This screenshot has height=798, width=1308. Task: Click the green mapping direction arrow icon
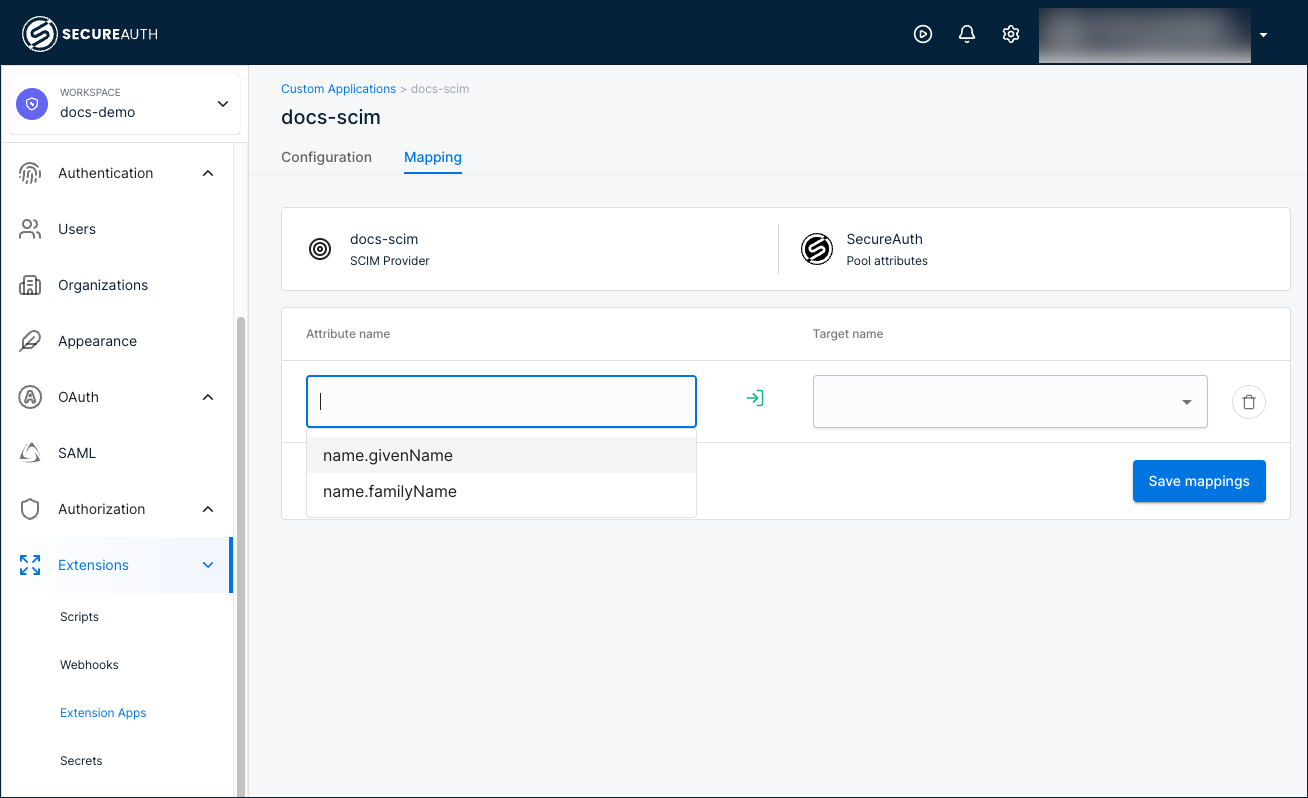[x=755, y=399]
